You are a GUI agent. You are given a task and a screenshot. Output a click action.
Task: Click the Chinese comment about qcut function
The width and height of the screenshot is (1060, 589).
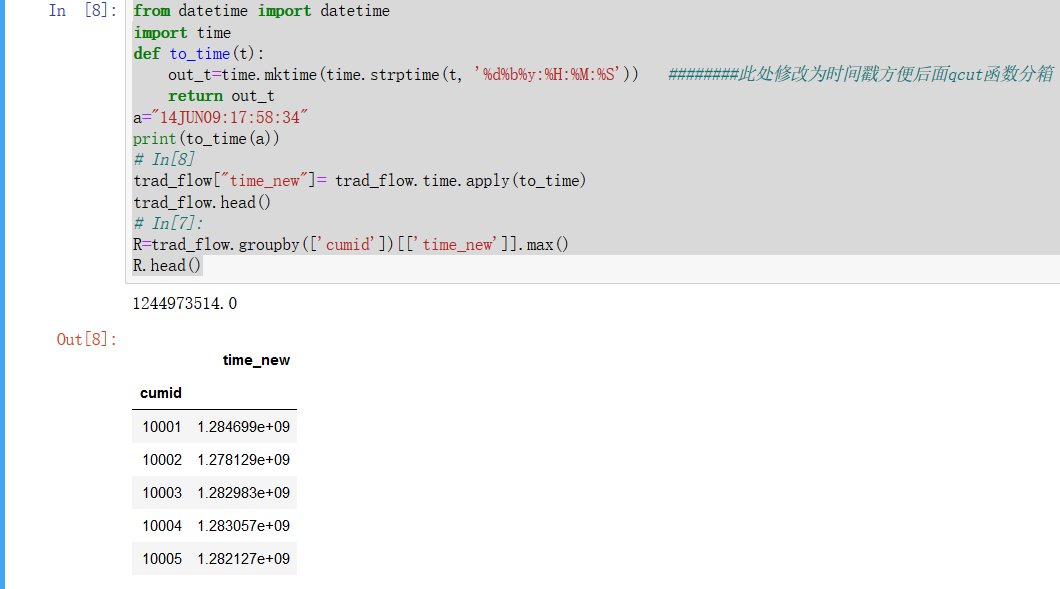tap(861, 74)
